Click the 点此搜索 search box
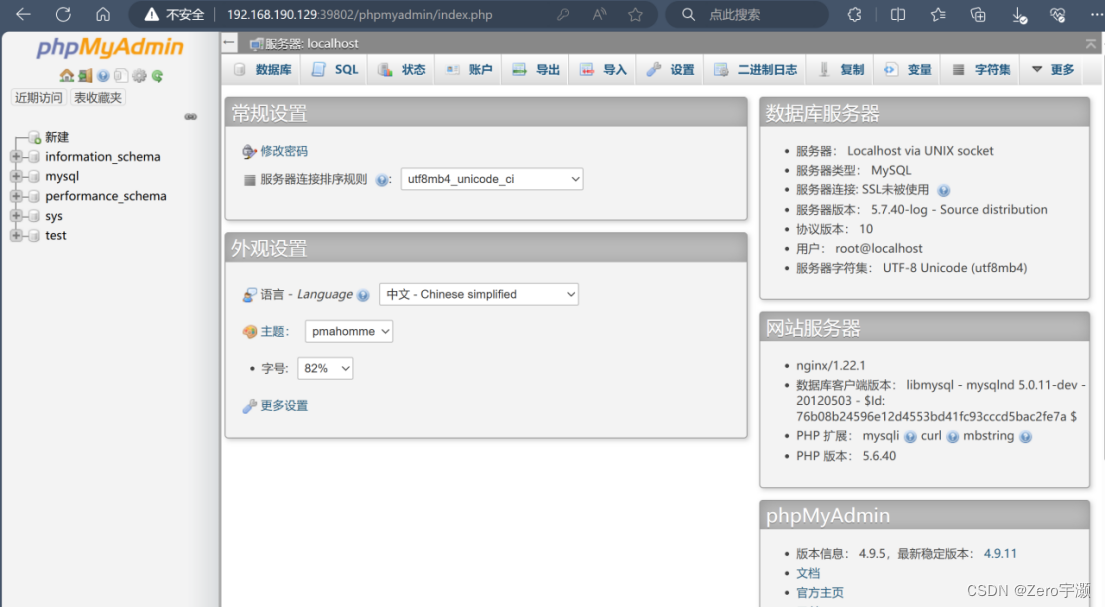Image resolution: width=1106 pixels, height=608 pixels. click(748, 14)
